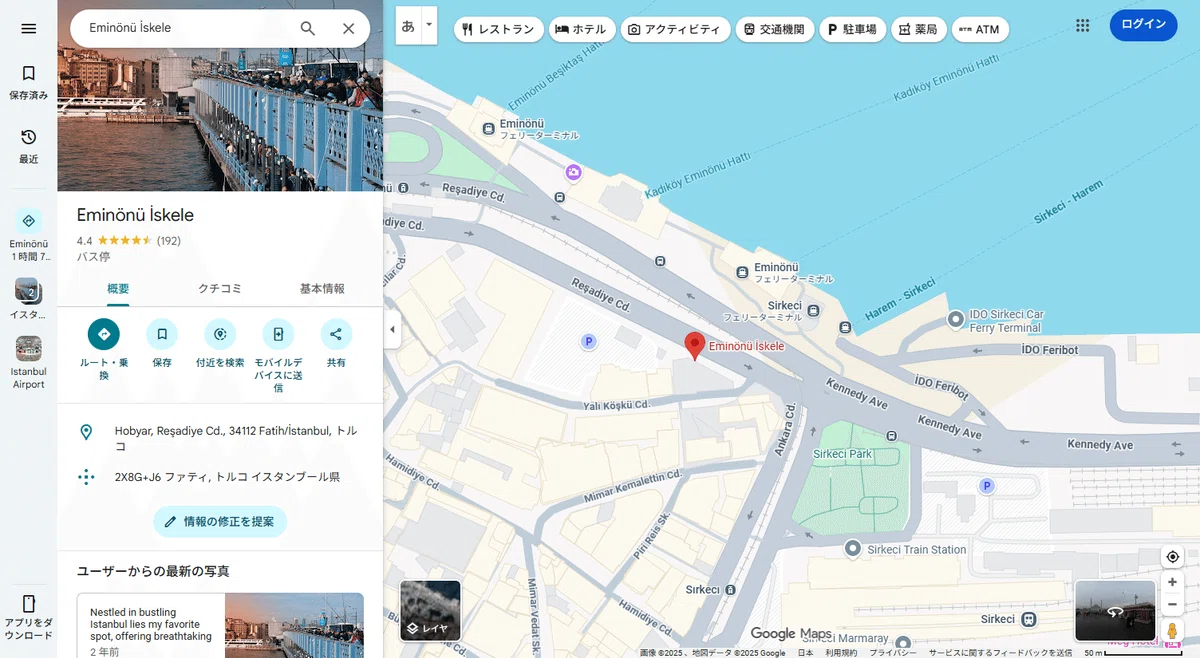Image resolution: width=1200 pixels, height=658 pixels.
Task: Click the ログイン sign-in button
Action: click(x=1144, y=25)
